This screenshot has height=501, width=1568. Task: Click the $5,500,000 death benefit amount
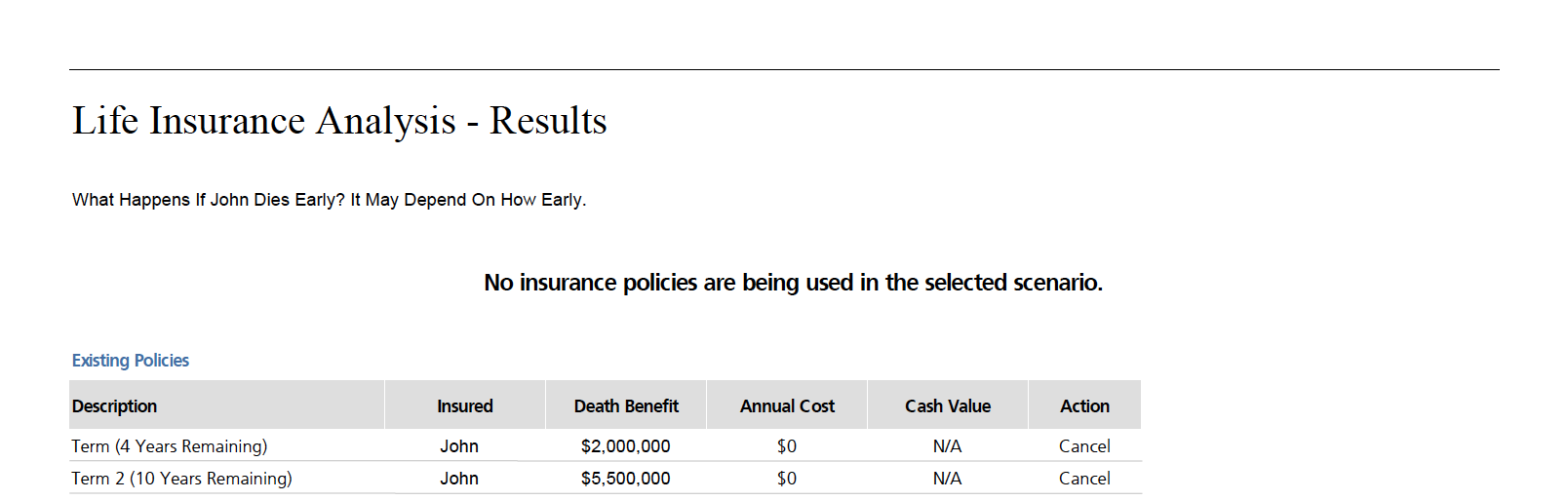point(625,479)
